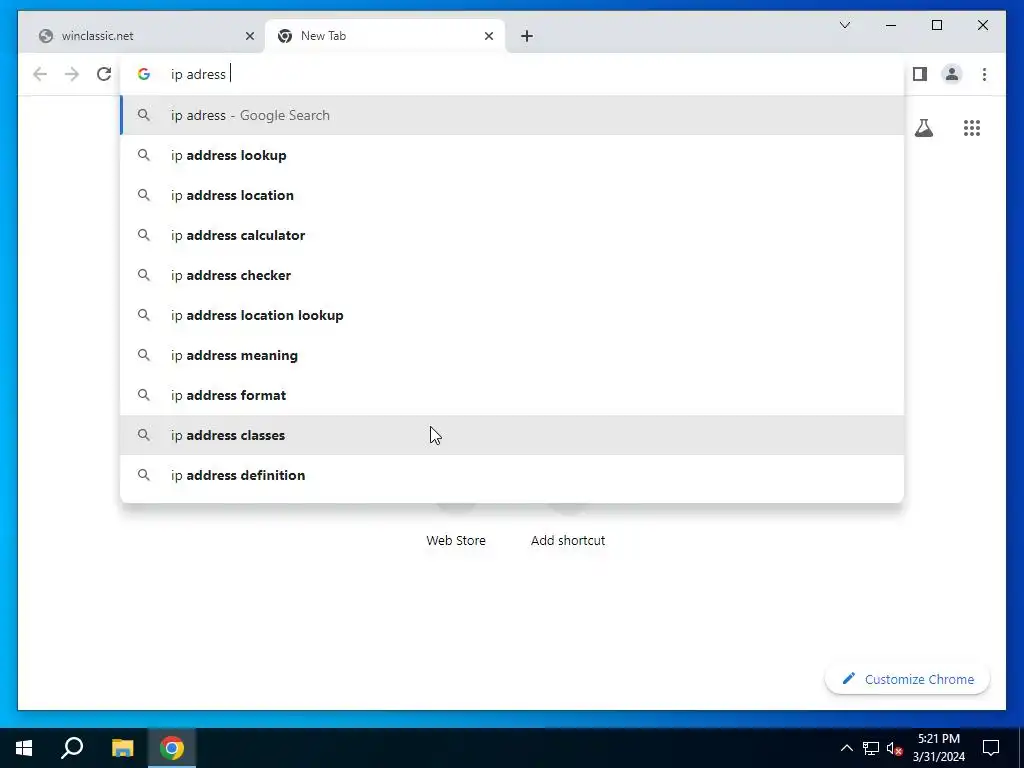
Task: Open the network tray icon
Action: click(x=871, y=748)
